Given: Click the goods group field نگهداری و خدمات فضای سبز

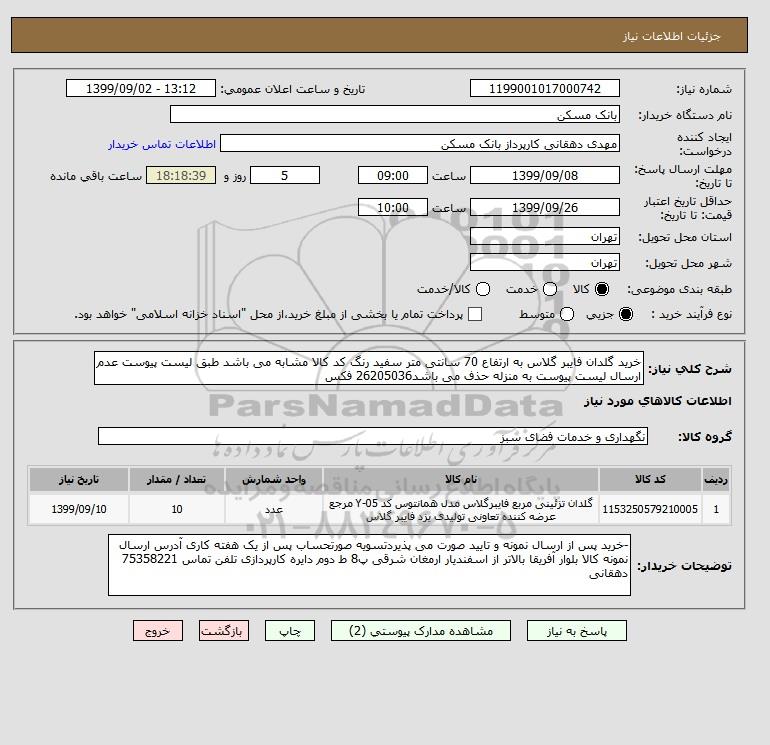Looking at the screenshot, I should click(373, 436).
